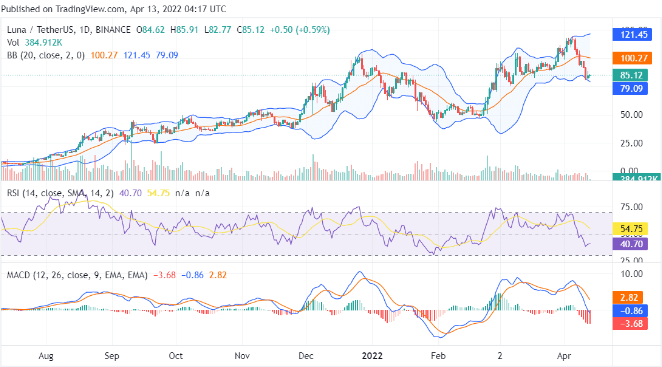Click the open price value O84.62

[150, 30]
